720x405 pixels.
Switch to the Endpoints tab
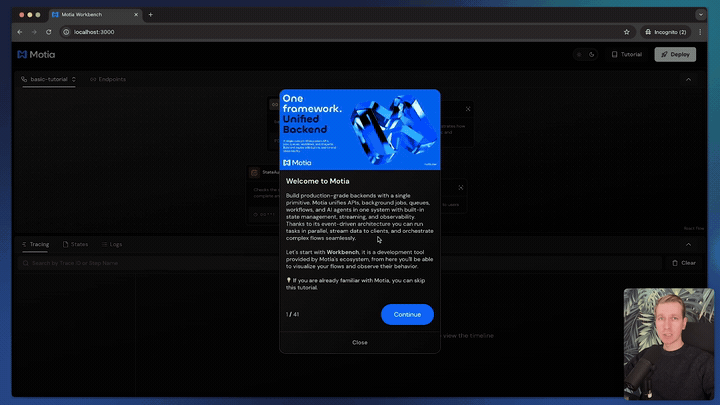coord(108,79)
